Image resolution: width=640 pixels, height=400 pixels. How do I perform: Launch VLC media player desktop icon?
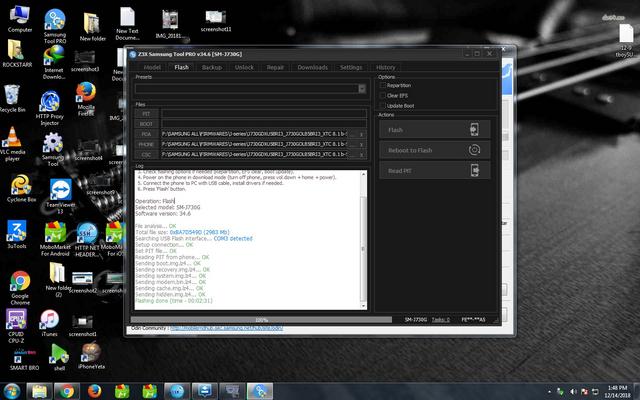tap(12, 144)
